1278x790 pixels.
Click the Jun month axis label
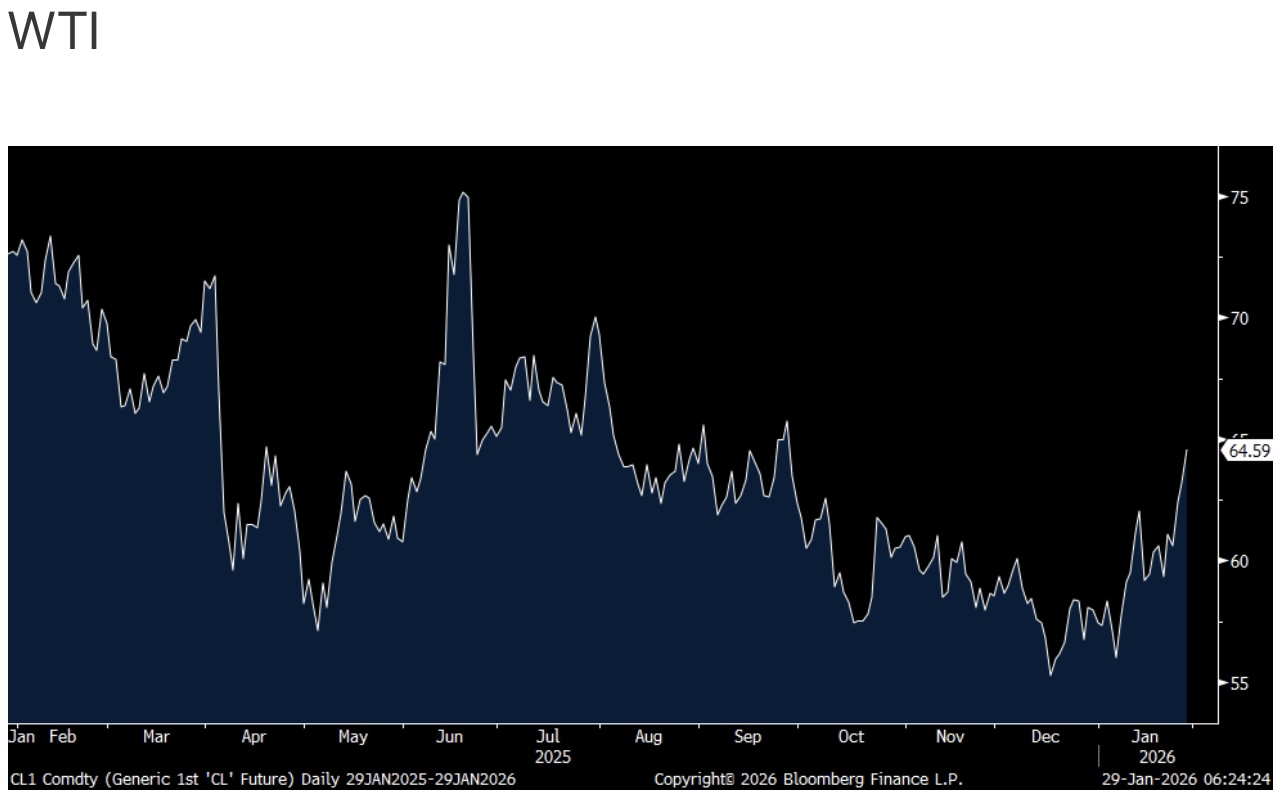[x=450, y=737]
